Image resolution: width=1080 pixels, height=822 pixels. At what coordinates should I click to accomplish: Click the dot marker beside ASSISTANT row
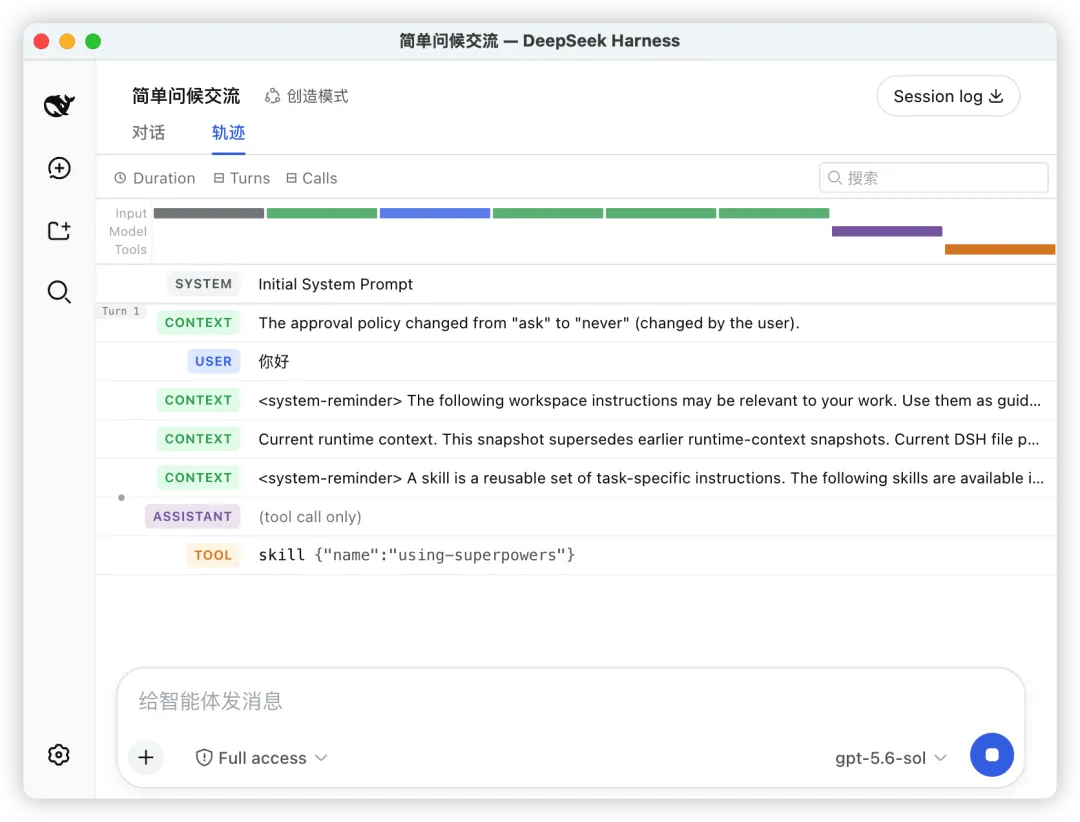pos(121,497)
